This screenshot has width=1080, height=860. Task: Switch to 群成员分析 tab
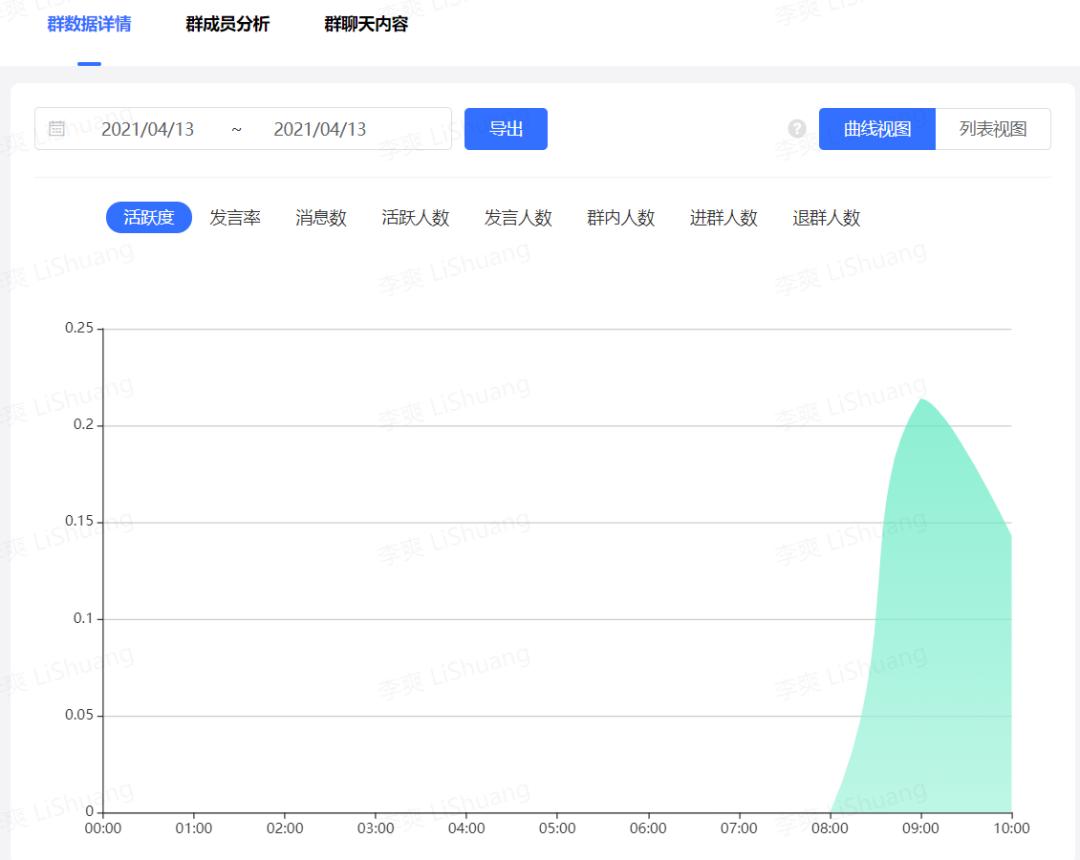[227, 24]
